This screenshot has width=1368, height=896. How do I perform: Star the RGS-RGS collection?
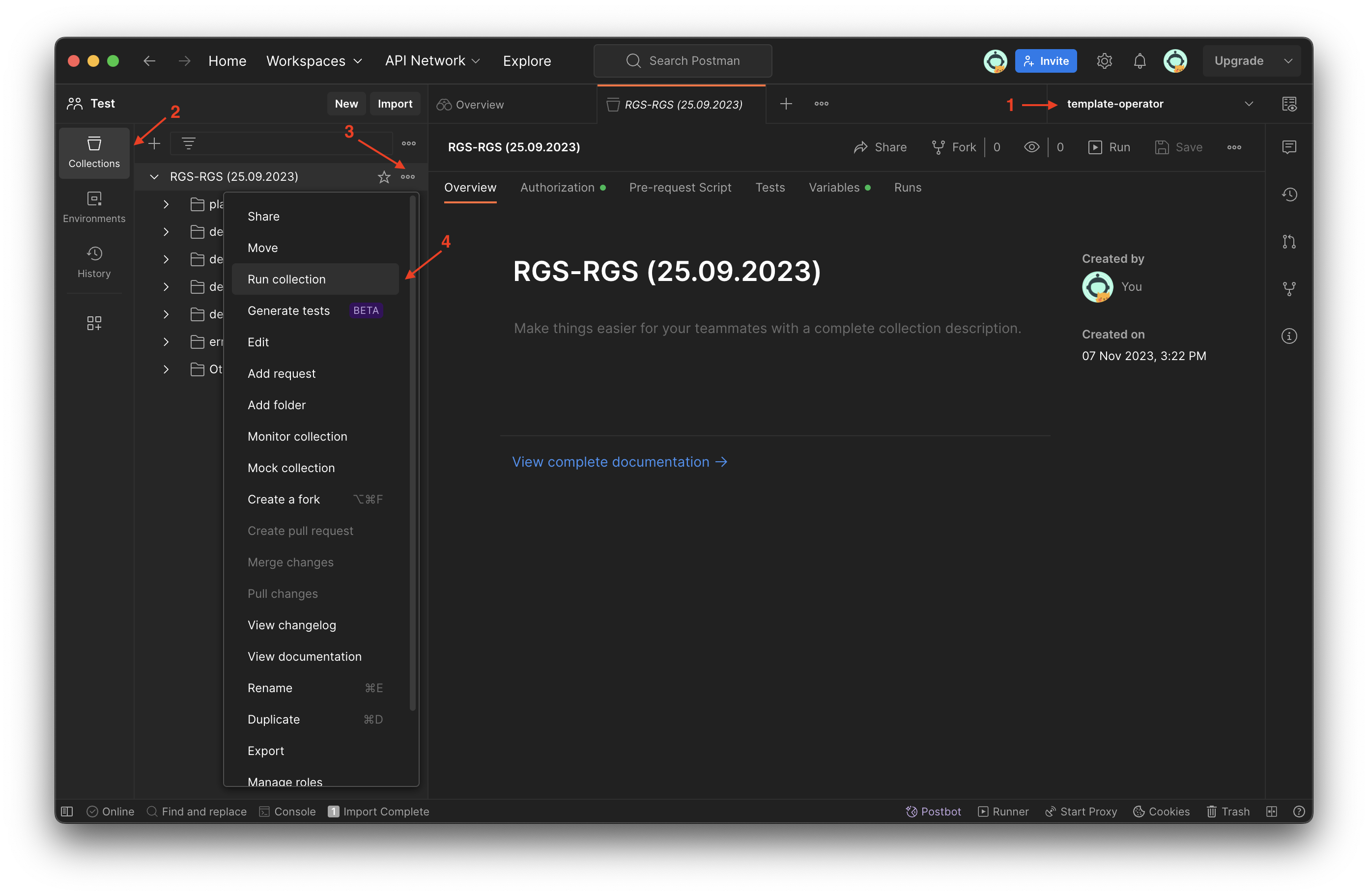384,177
